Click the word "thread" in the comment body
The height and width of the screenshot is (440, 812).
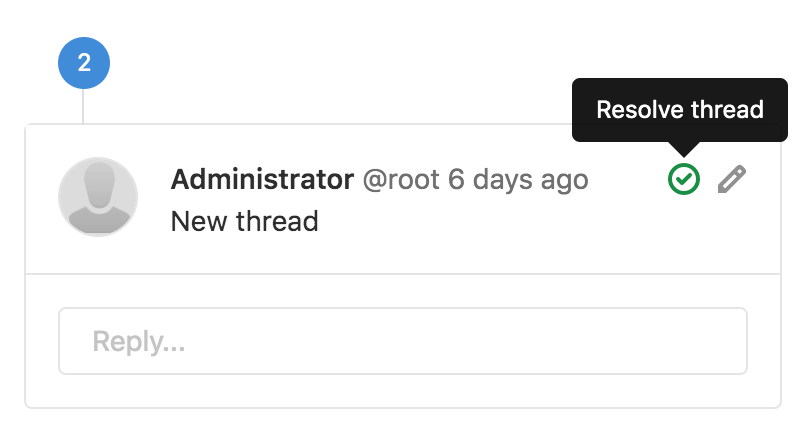[278, 220]
